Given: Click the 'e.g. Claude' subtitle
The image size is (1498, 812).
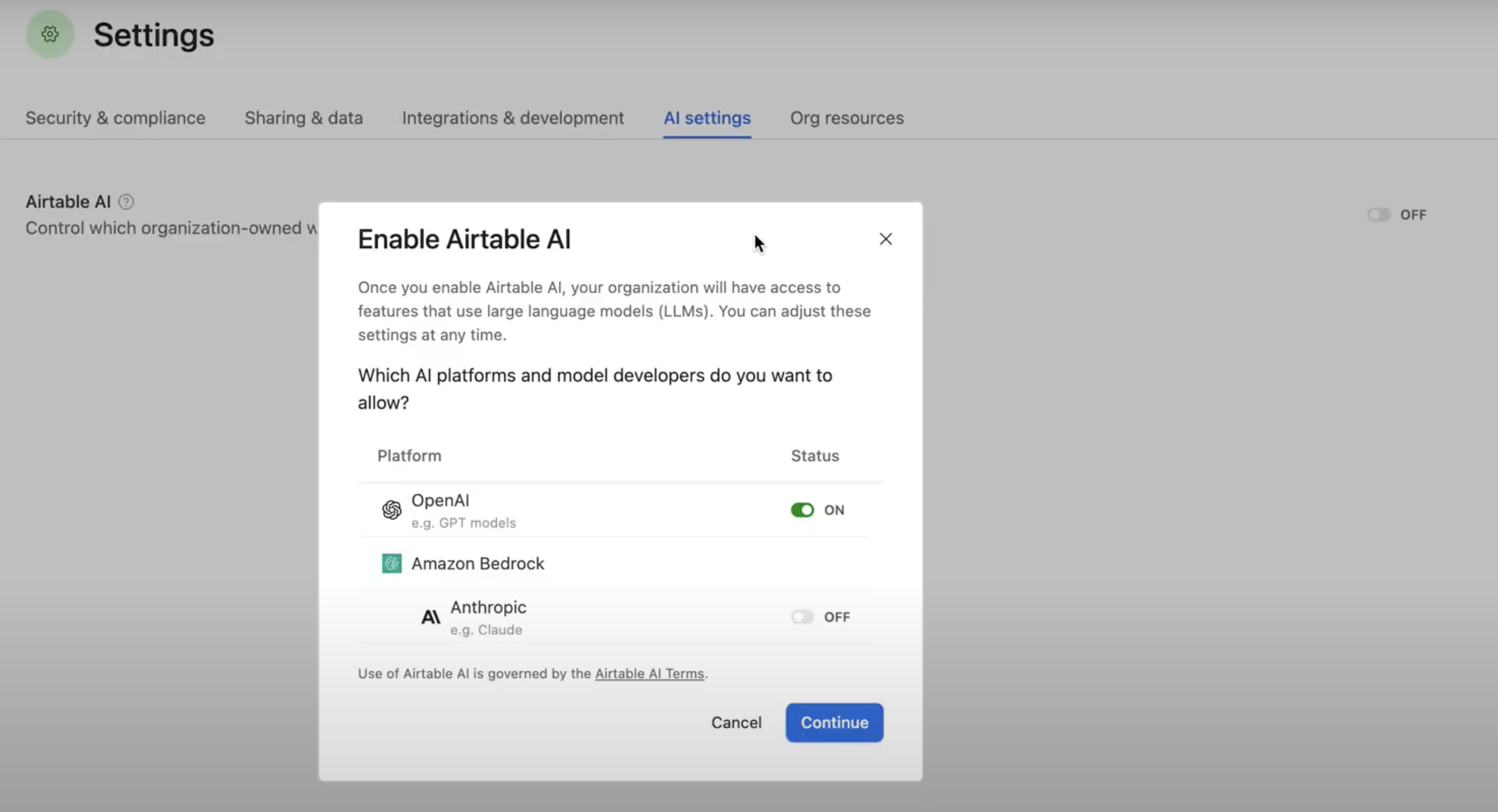Looking at the screenshot, I should tap(486, 630).
